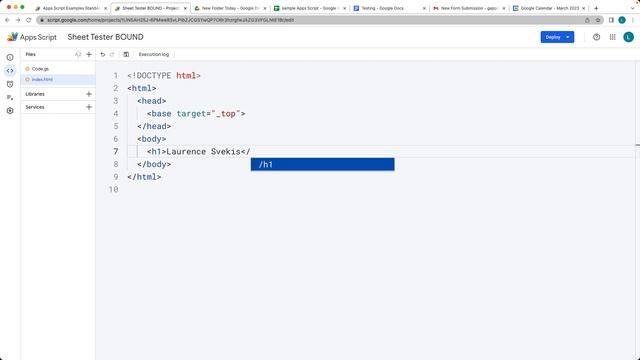Open the Triggers page in the sidebar
Image resolution: width=640 pixels, height=360 pixels.
click(10, 84)
